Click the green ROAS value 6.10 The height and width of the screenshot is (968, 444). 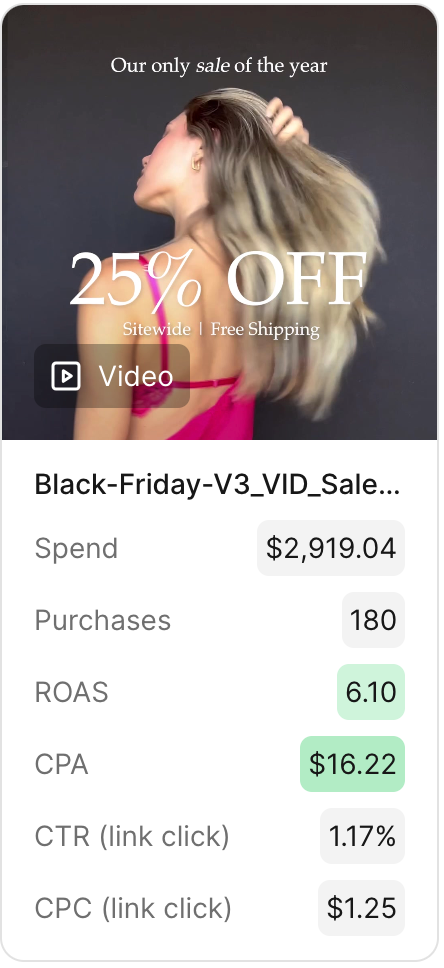click(371, 692)
